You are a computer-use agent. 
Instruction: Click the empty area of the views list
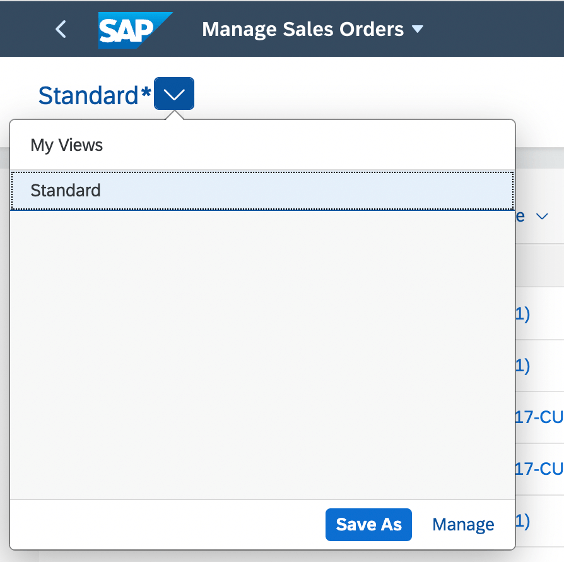(x=262, y=354)
